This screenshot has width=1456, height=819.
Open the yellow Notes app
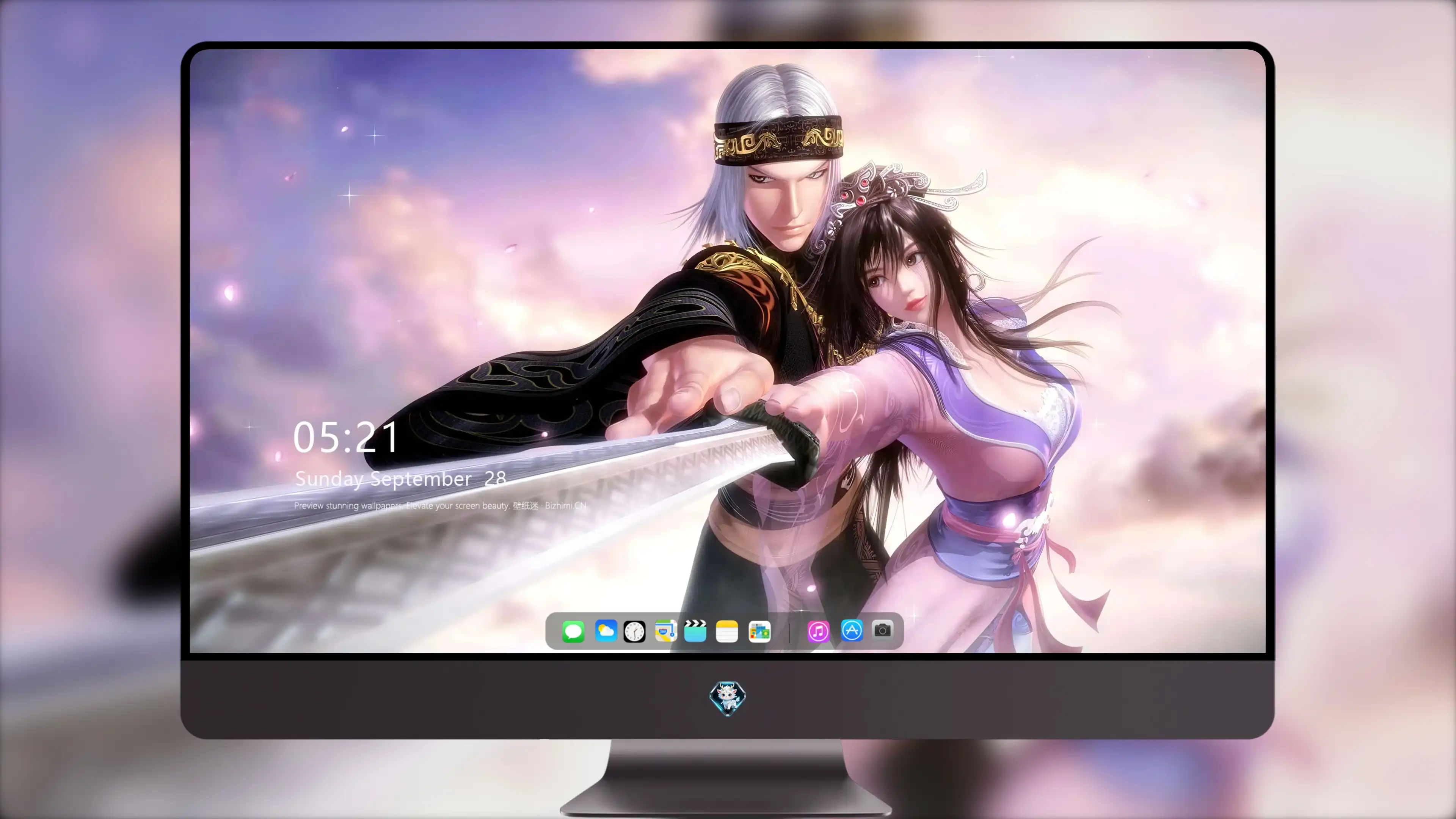tap(727, 631)
